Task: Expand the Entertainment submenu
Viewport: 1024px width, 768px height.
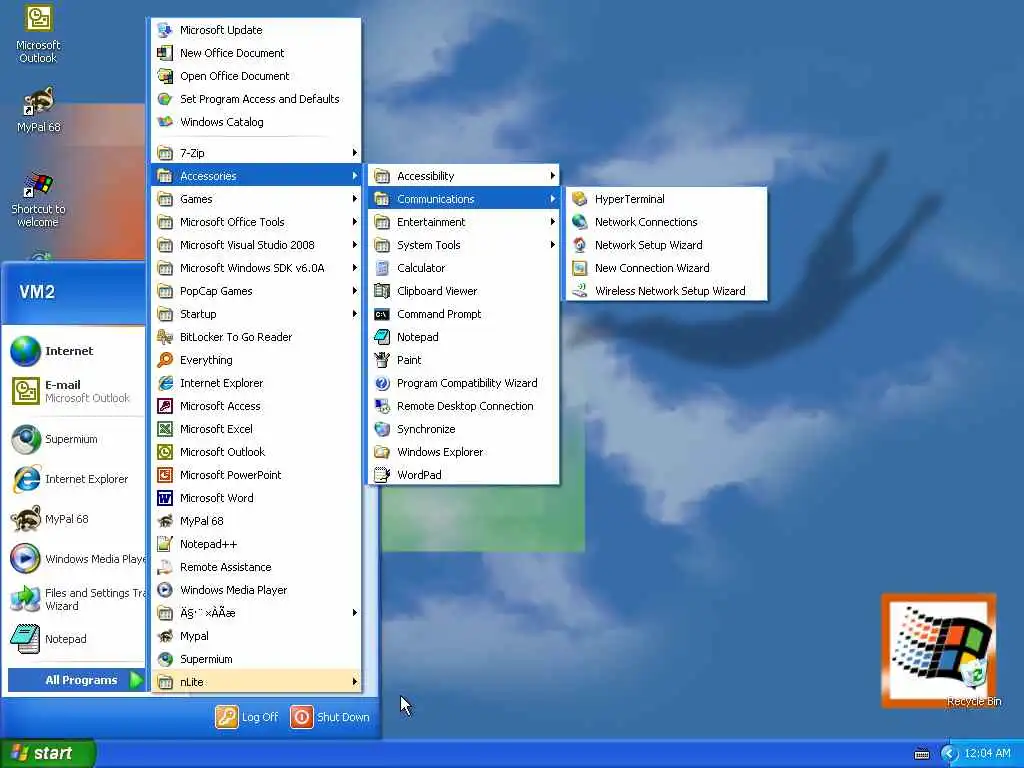Action: (464, 222)
